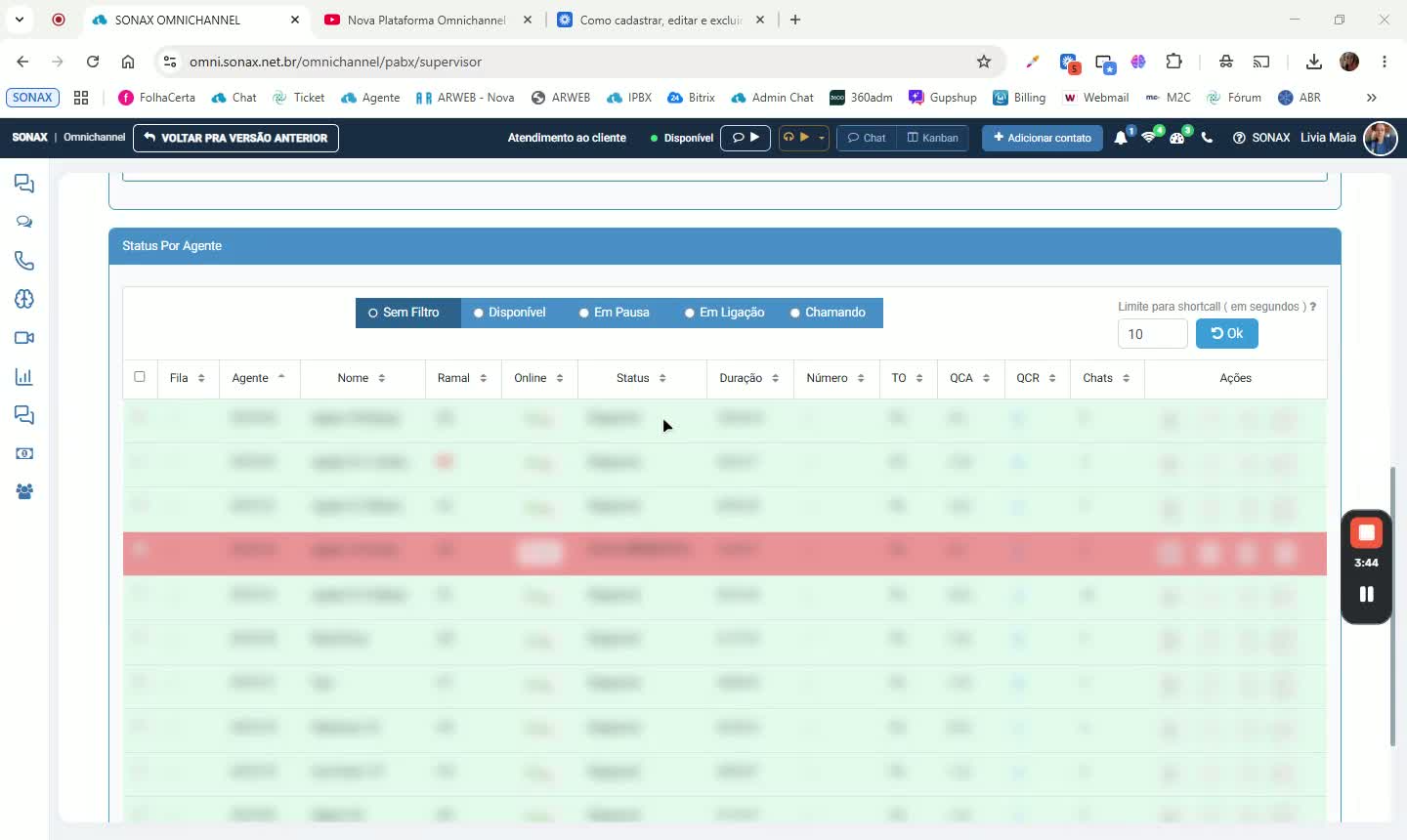
Task: Click the Adicionar contato button
Action: click(1043, 138)
